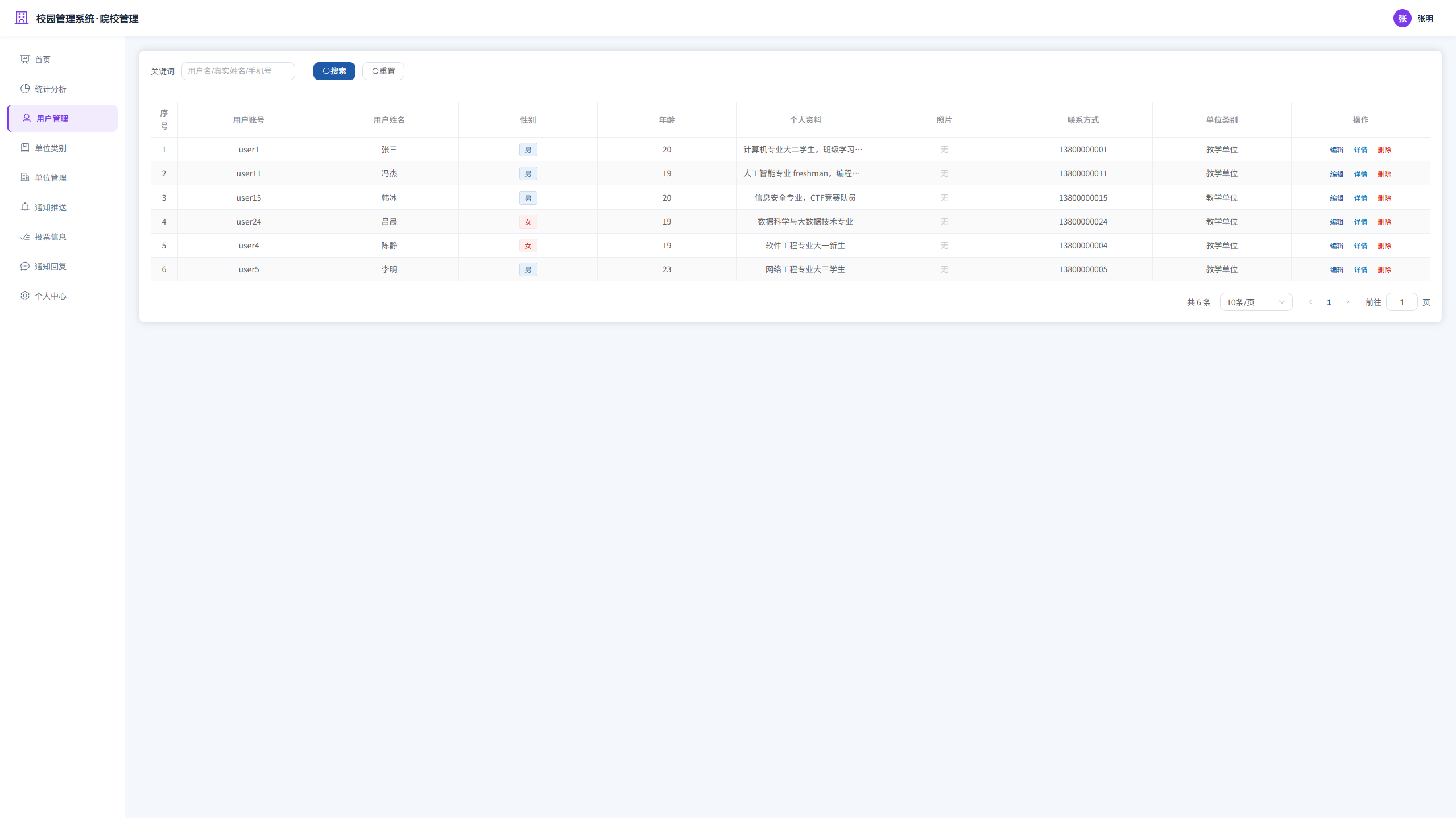This screenshot has width=1456, height=818.
Task: Click the campus building logo icon
Action: click(22, 18)
